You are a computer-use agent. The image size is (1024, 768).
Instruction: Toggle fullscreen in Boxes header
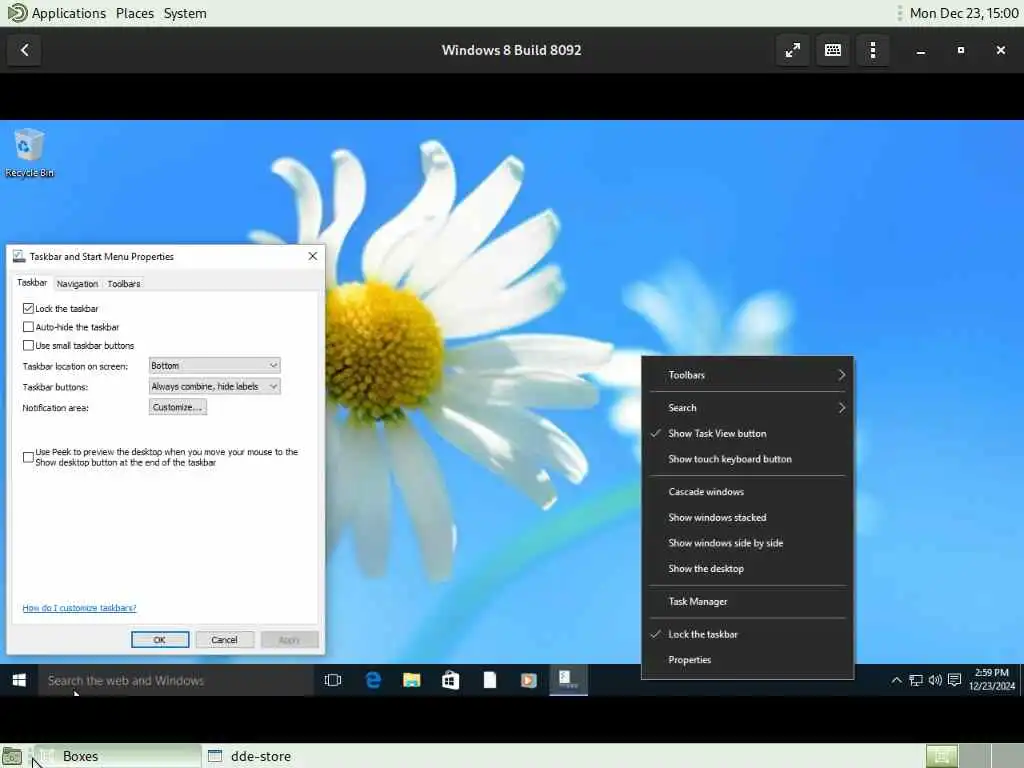pyautogui.click(x=793, y=50)
